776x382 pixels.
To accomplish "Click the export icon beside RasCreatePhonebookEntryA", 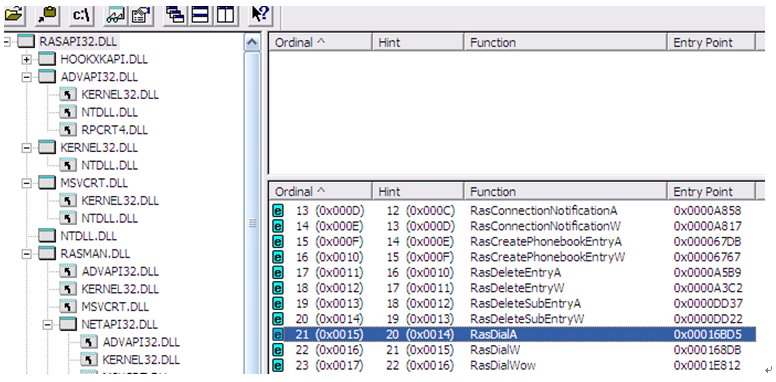I will [278, 241].
